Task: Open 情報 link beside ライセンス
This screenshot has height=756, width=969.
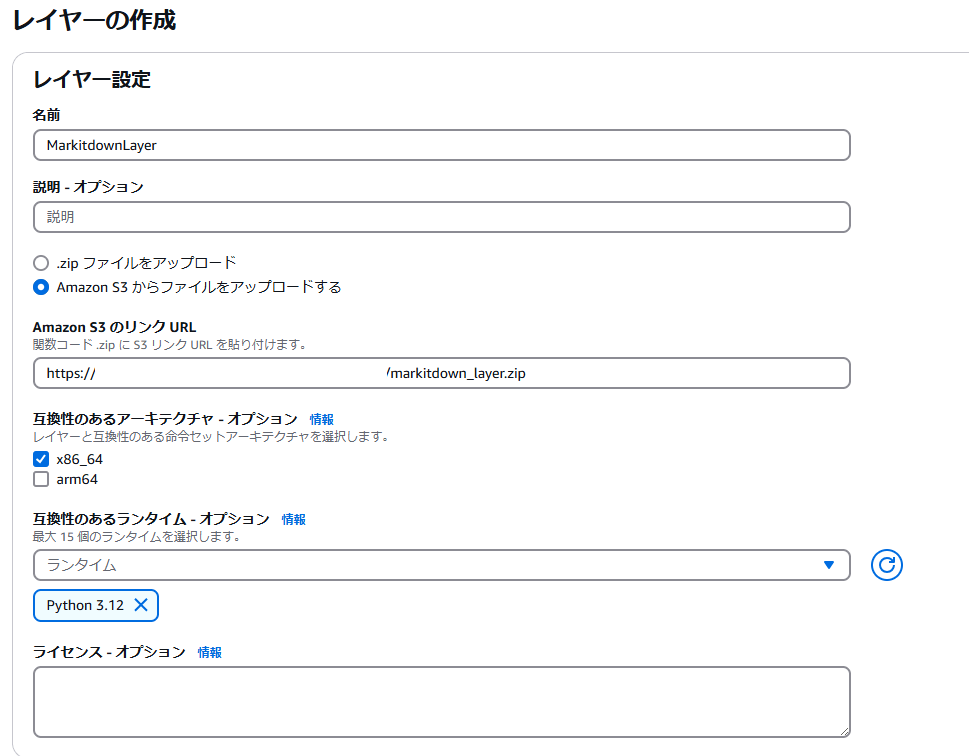Action: point(211,652)
